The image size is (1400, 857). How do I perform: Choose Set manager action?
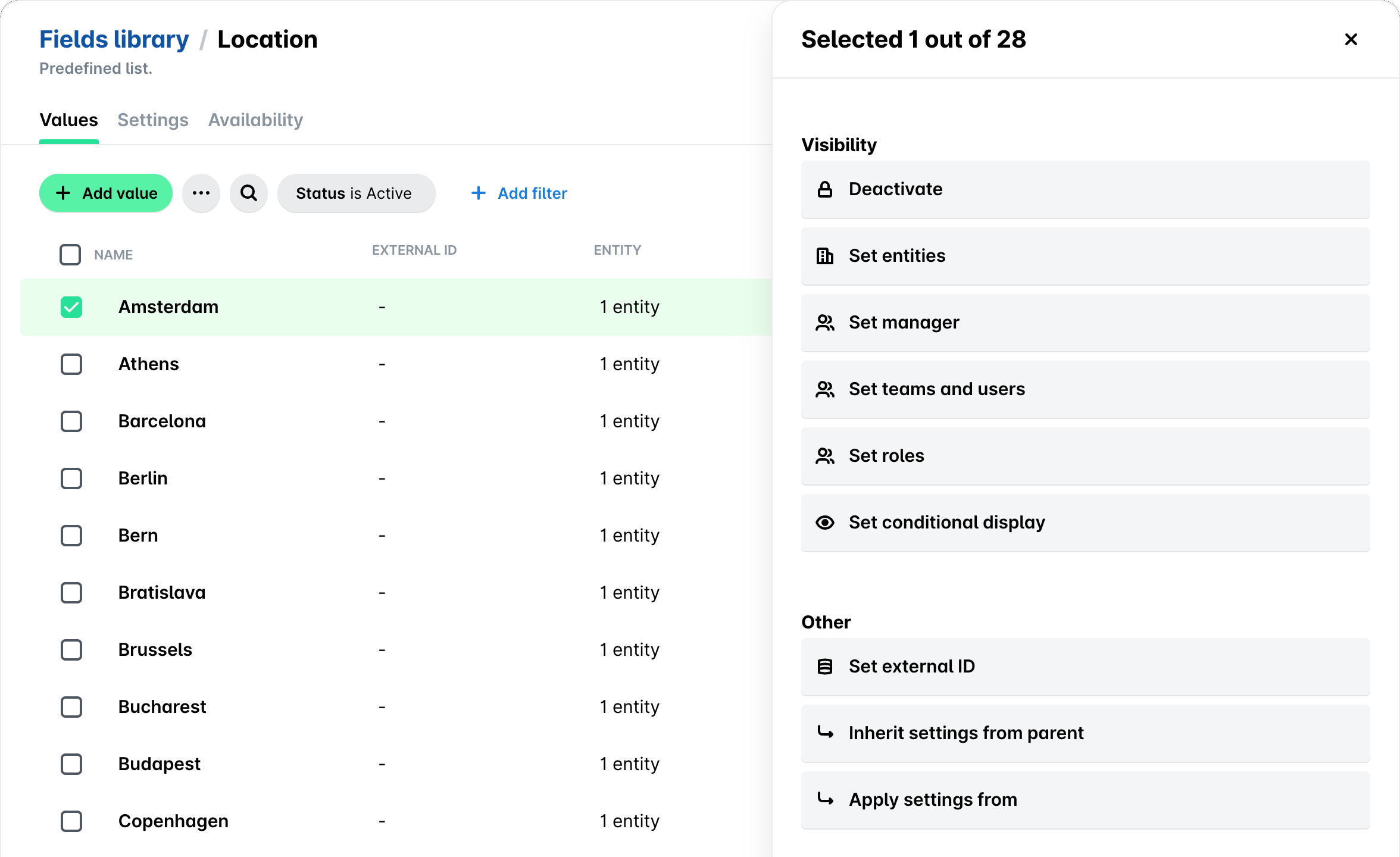[x=1085, y=323]
